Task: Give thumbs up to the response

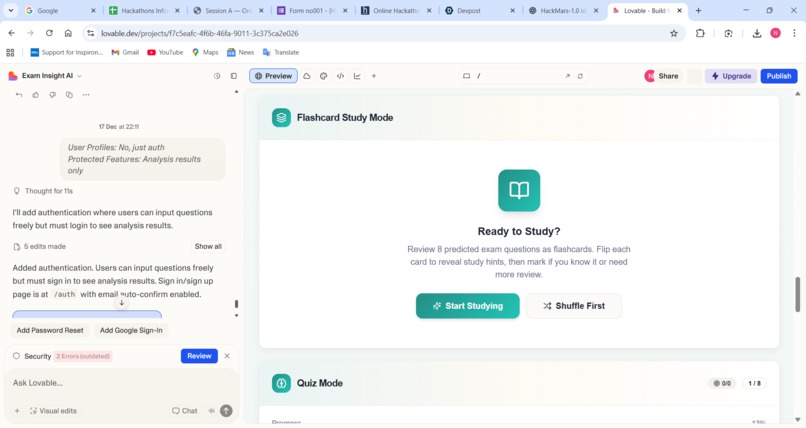Action: point(35,95)
